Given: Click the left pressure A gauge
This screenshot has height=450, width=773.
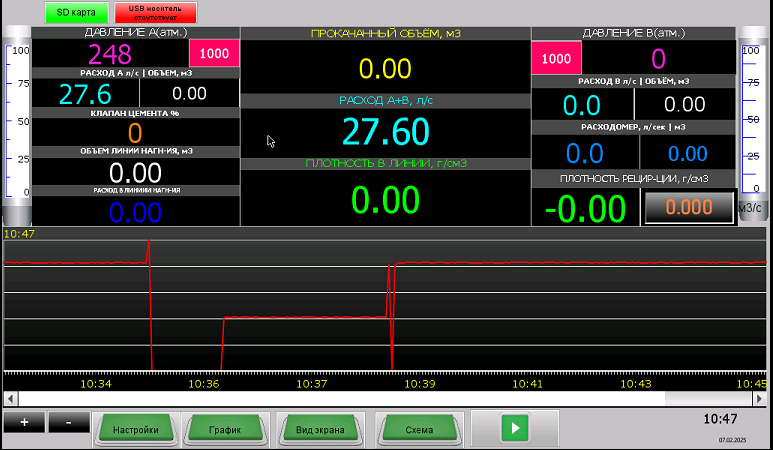Looking at the screenshot, I should tap(17, 125).
